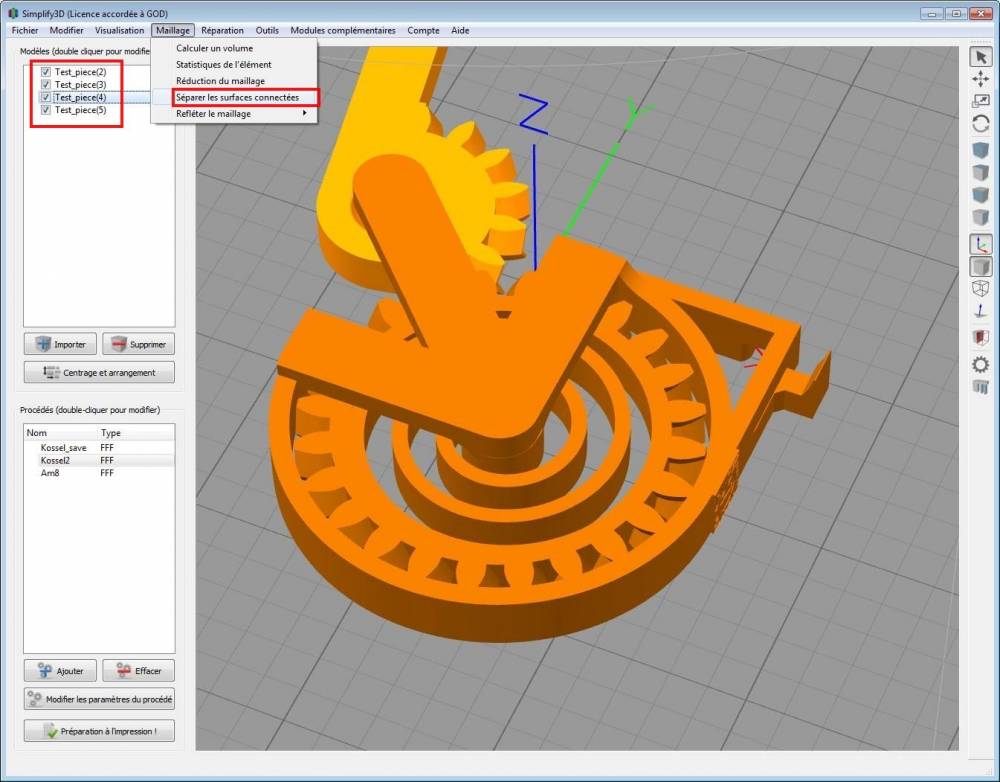Choose Calculer un volume
This screenshot has width=1000, height=782.
pos(234,48)
